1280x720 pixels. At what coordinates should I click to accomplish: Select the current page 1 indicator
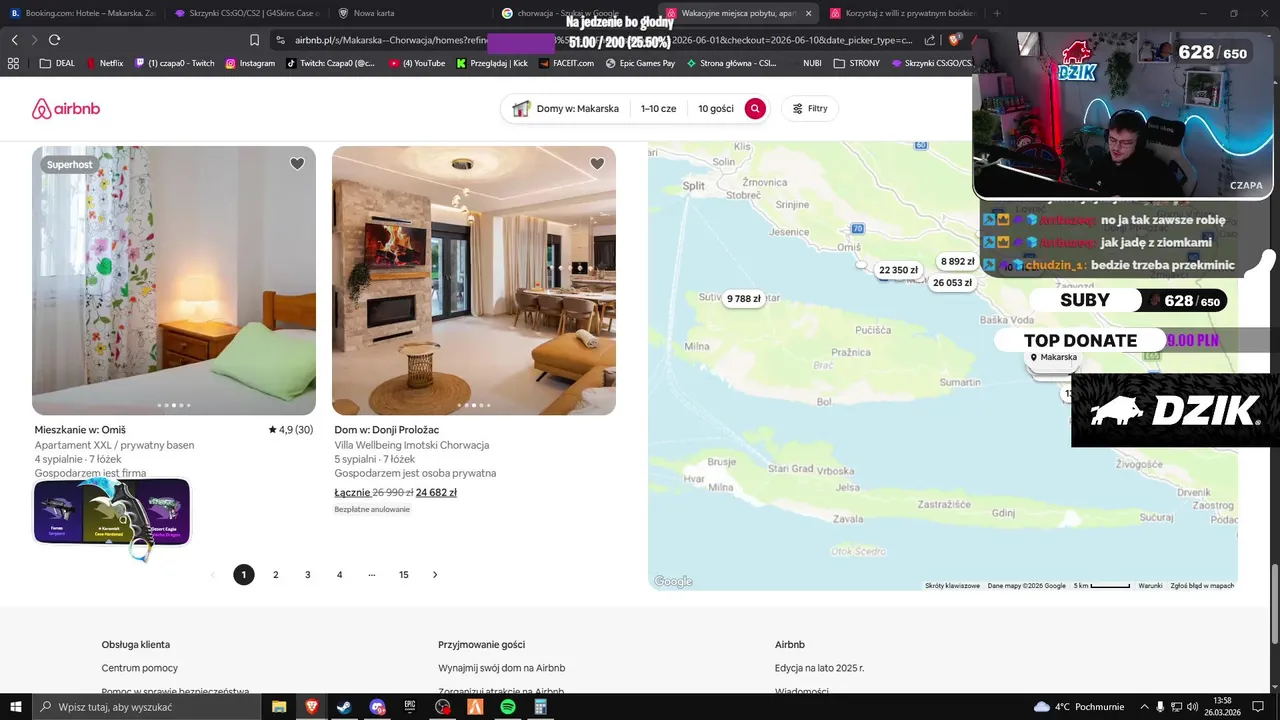click(244, 575)
